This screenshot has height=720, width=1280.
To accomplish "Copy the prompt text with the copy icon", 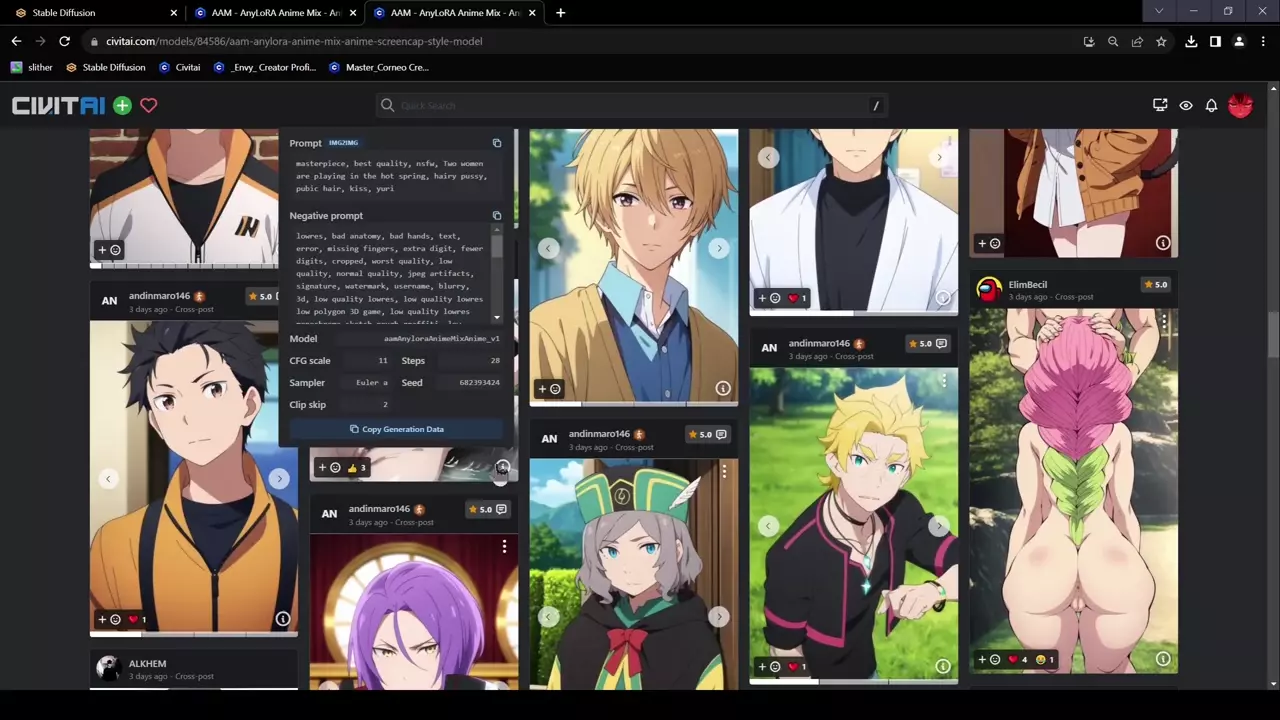I will tap(497, 143).
